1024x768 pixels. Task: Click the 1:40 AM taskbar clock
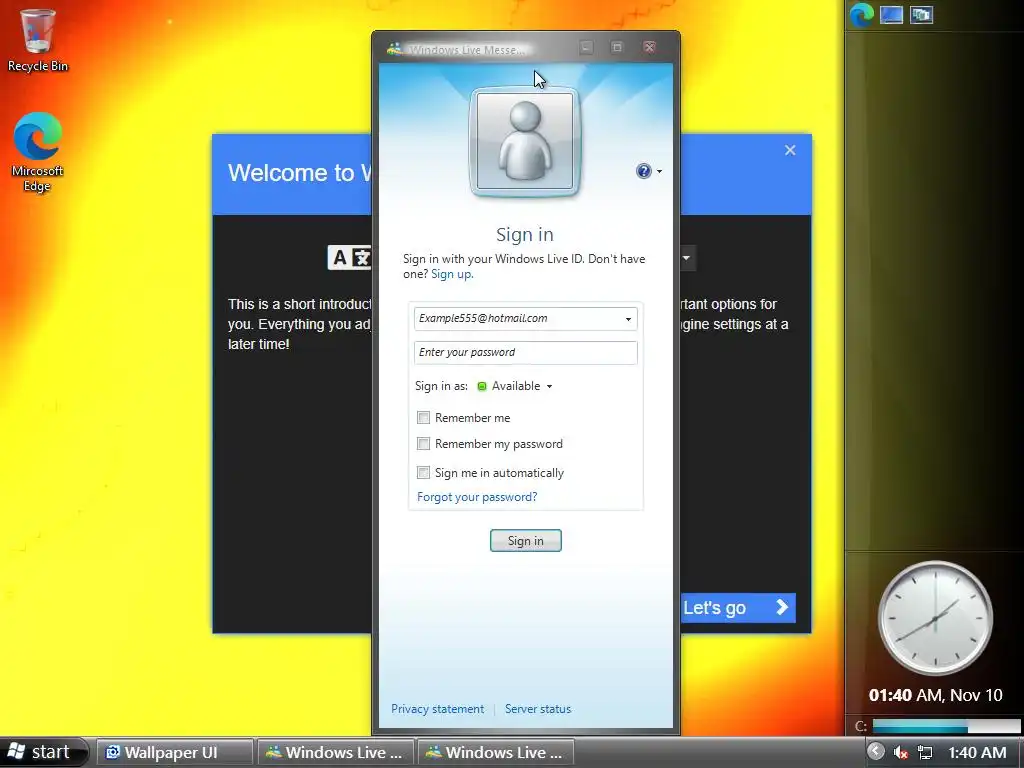pyautogui.click(x=977, y=752)
